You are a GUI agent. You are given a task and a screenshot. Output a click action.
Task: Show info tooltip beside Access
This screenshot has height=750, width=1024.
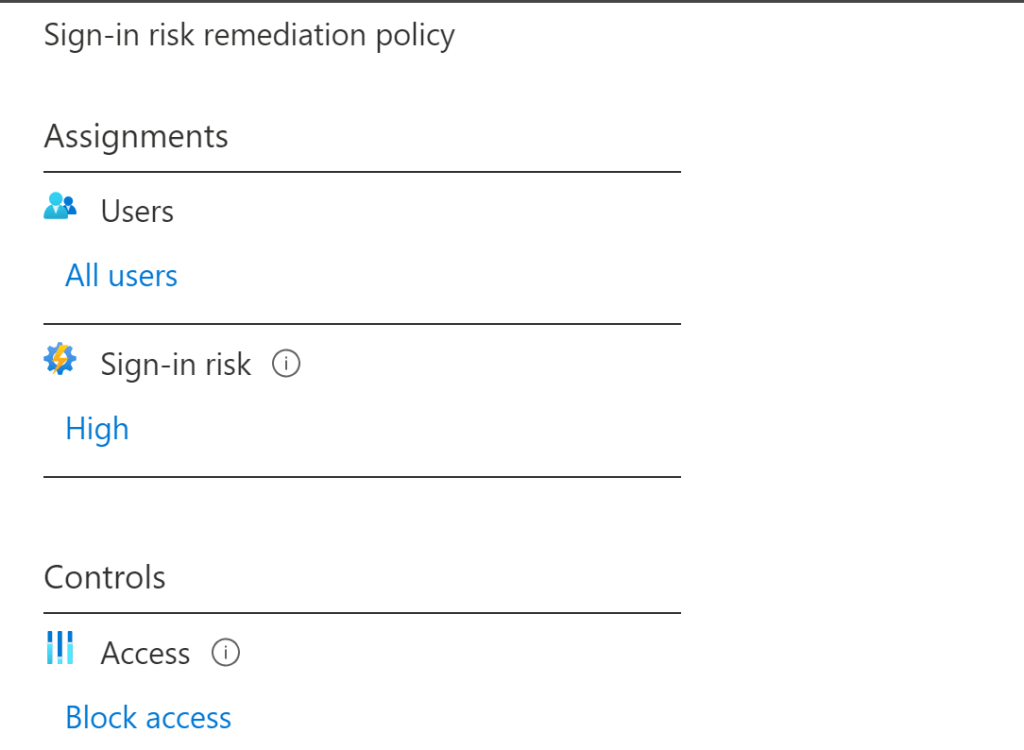click(x=226, y=653)
